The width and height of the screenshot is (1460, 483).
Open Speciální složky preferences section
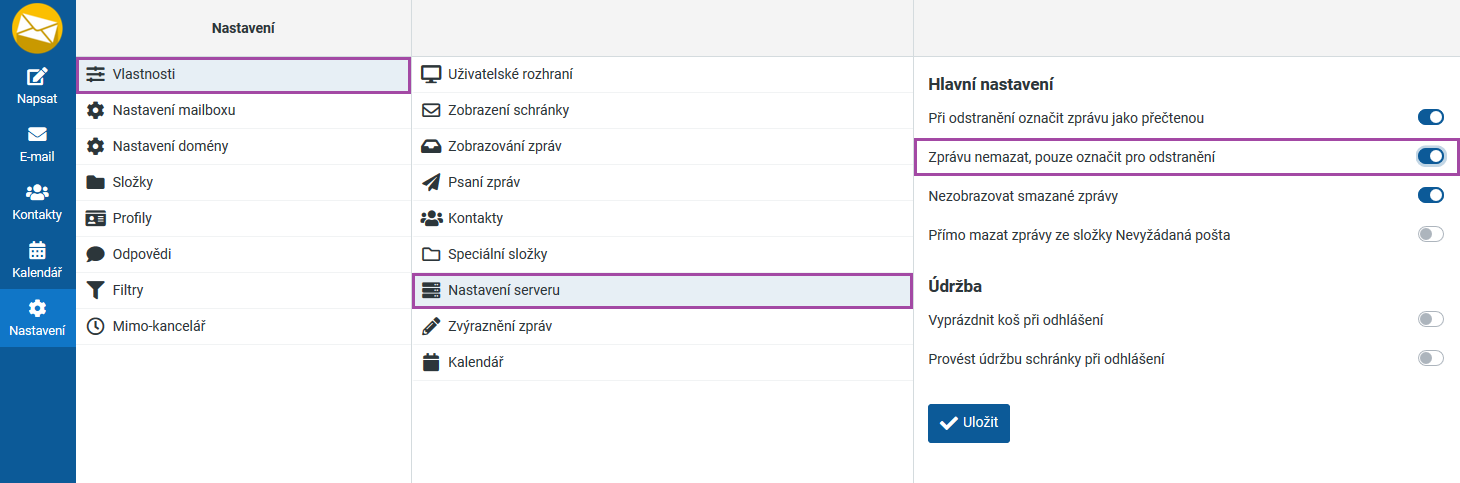(497, 254)
